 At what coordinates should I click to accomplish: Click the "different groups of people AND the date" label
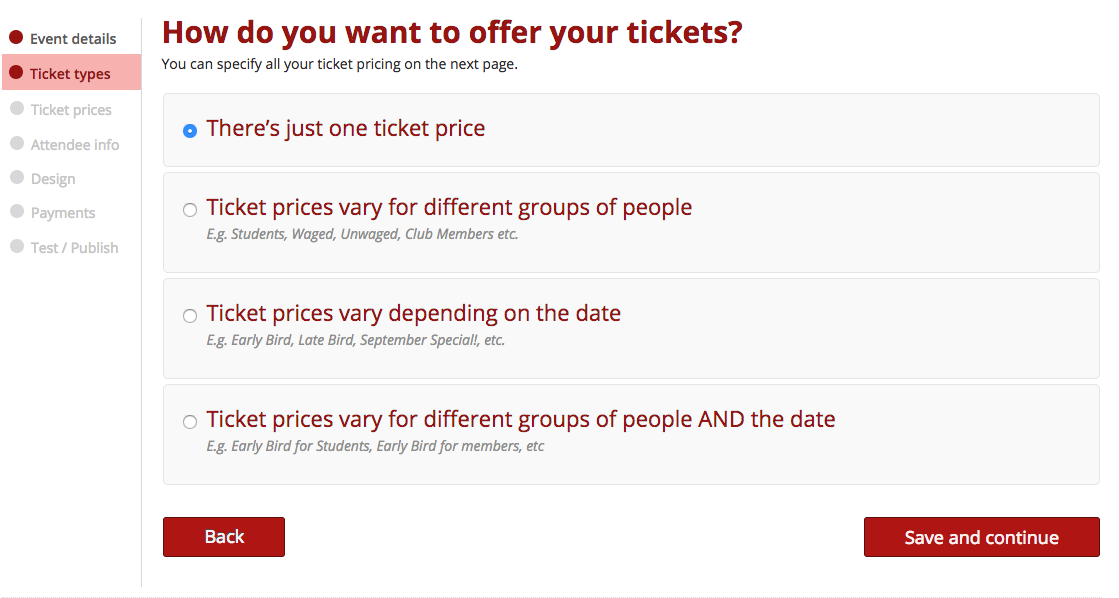pos(520,419)
